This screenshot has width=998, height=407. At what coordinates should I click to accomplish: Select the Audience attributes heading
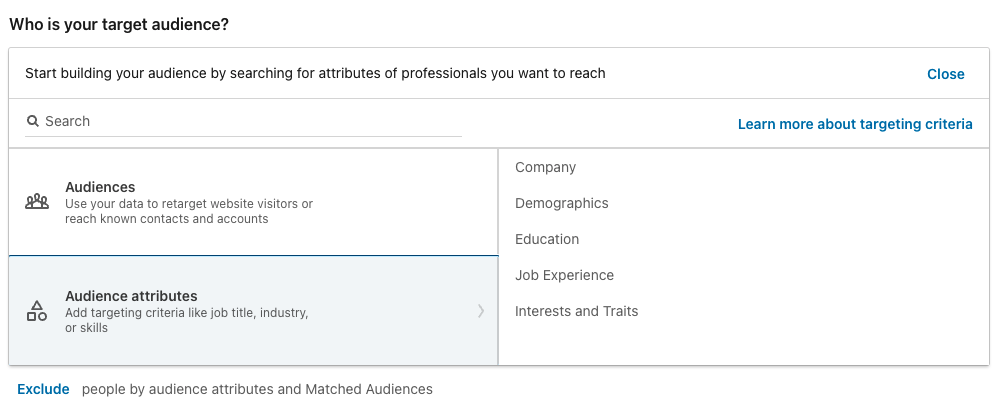(x=131, y=296)
